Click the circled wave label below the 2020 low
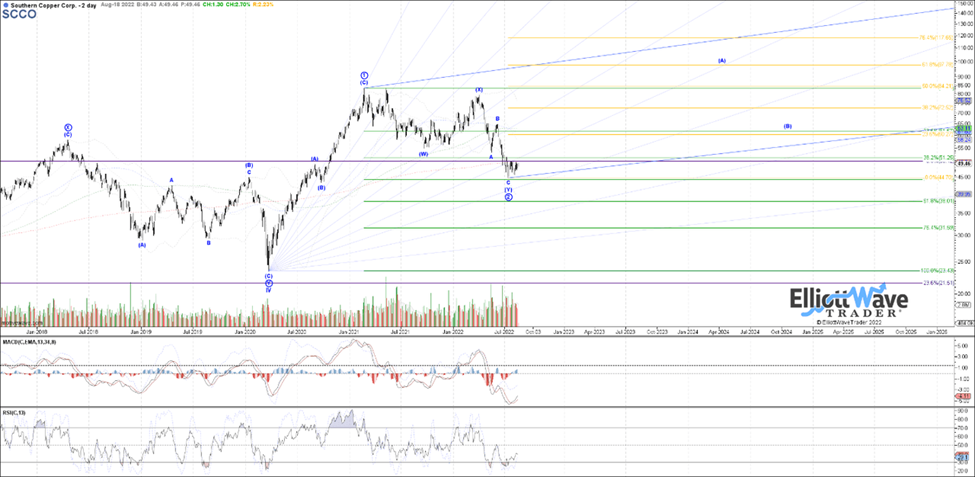Image resolution: width=975 pixels, height=477 pixels. pyautogui.click(x=269, y=283)
